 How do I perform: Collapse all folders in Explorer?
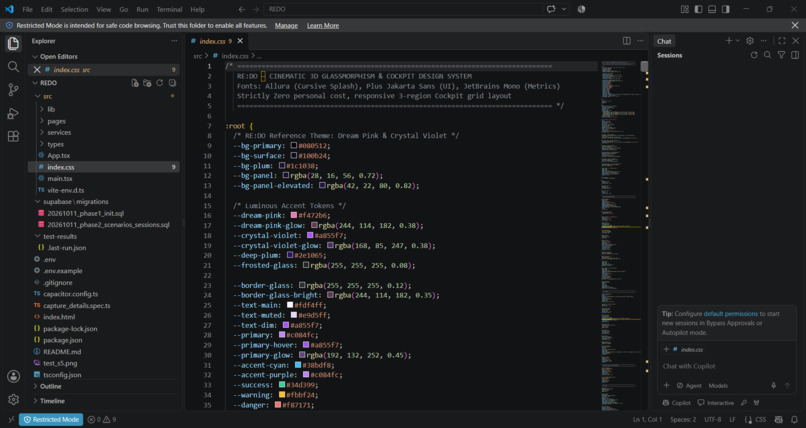(172, 83)
